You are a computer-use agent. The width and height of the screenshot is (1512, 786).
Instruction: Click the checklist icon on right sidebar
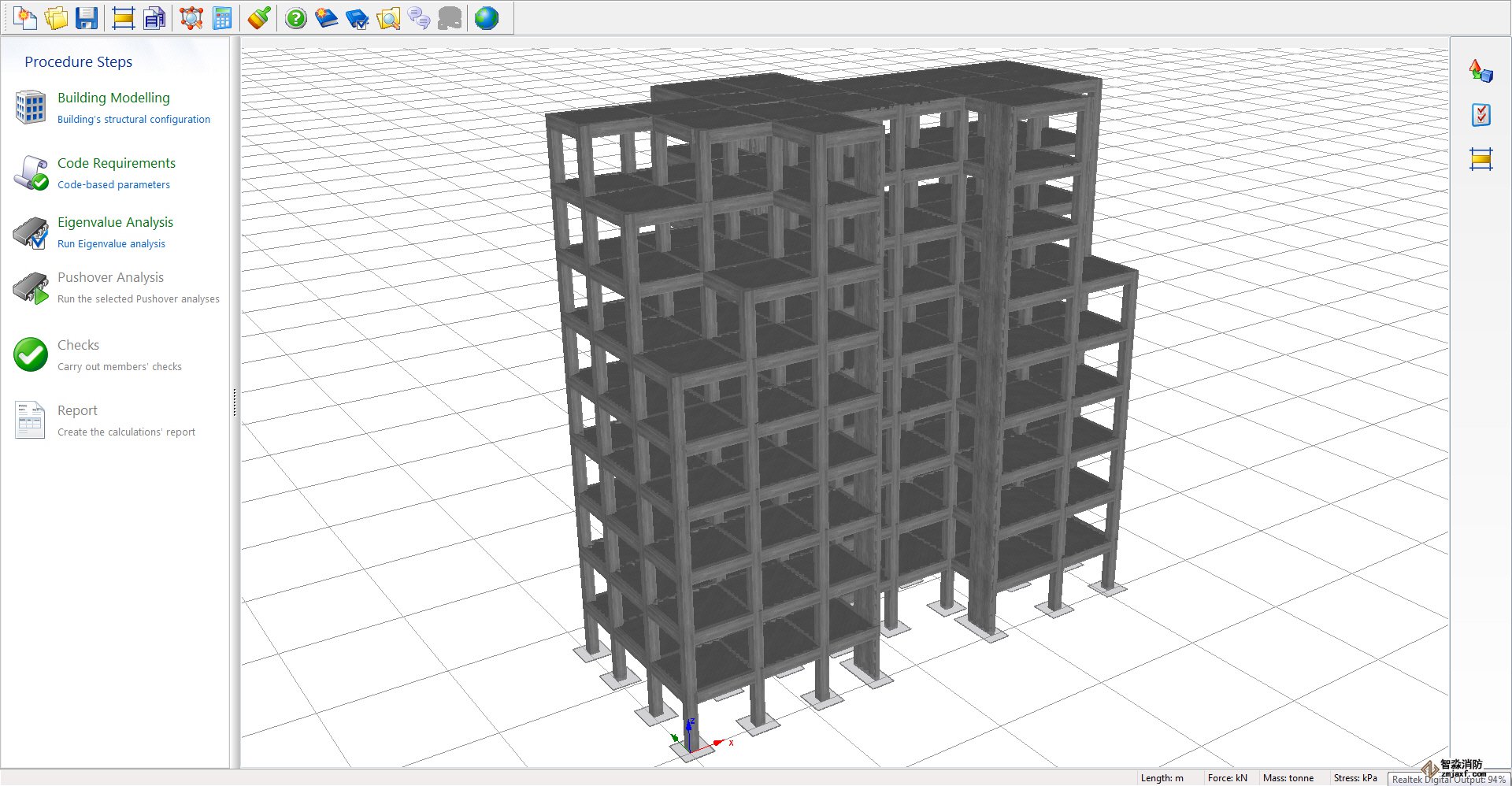pos(1480,115)
